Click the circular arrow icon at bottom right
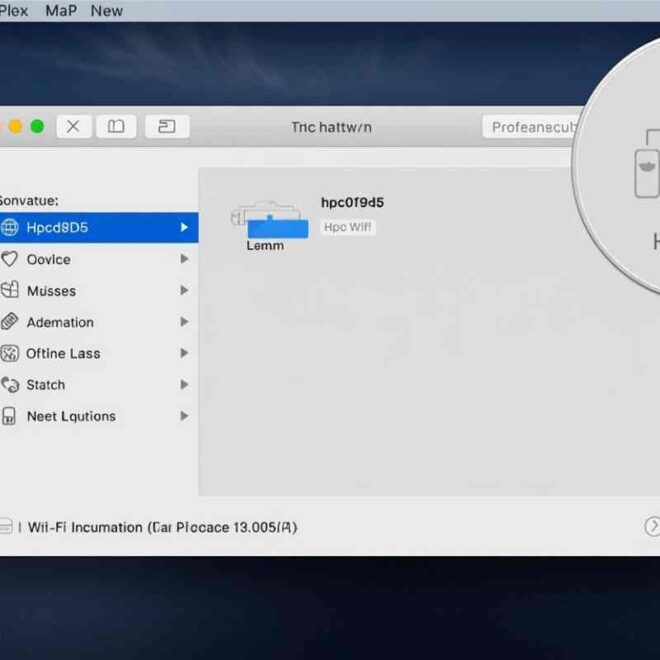The width and height of the screenshot is (660, 660). (652, 526)
